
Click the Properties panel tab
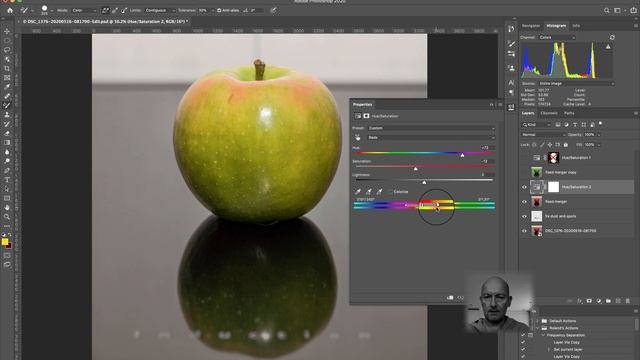coord(362,104)
